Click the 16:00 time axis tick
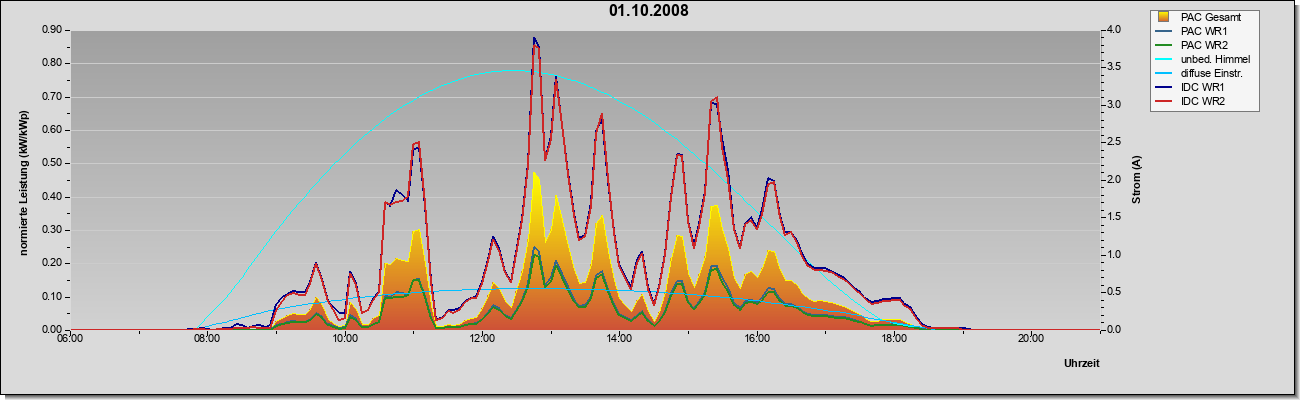 point(756,338)
